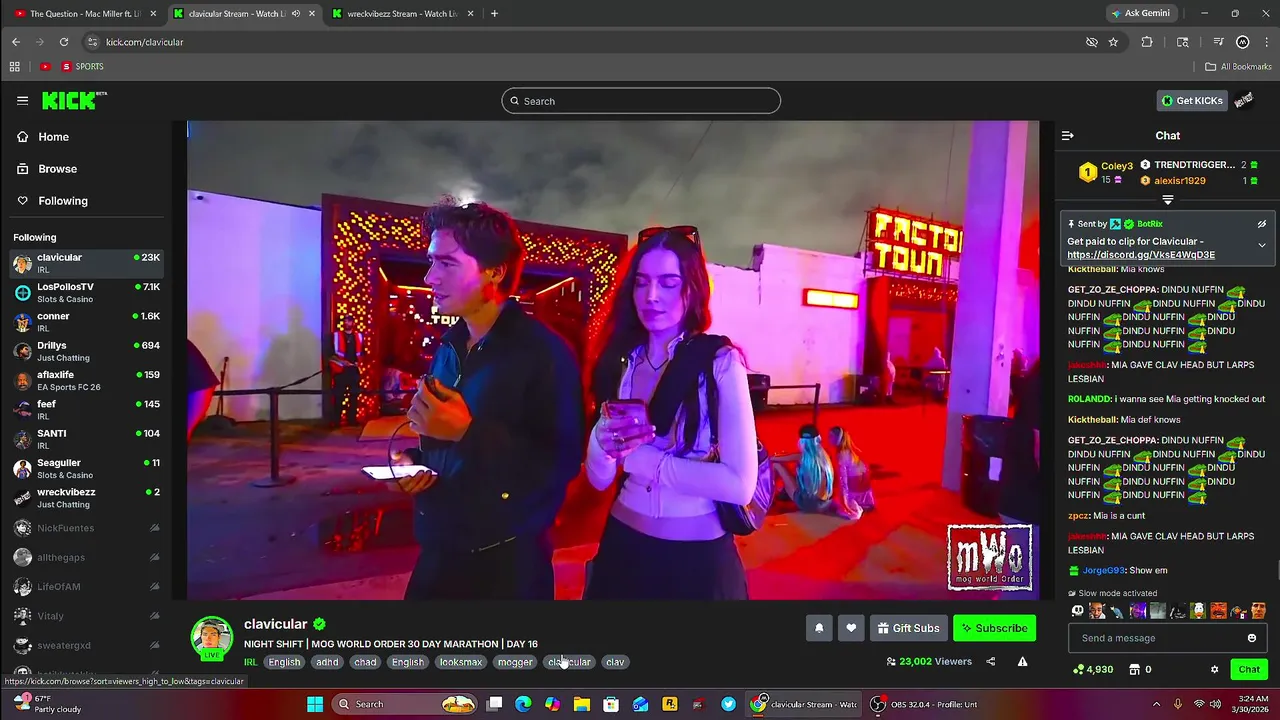Select the clav tag

615,662
